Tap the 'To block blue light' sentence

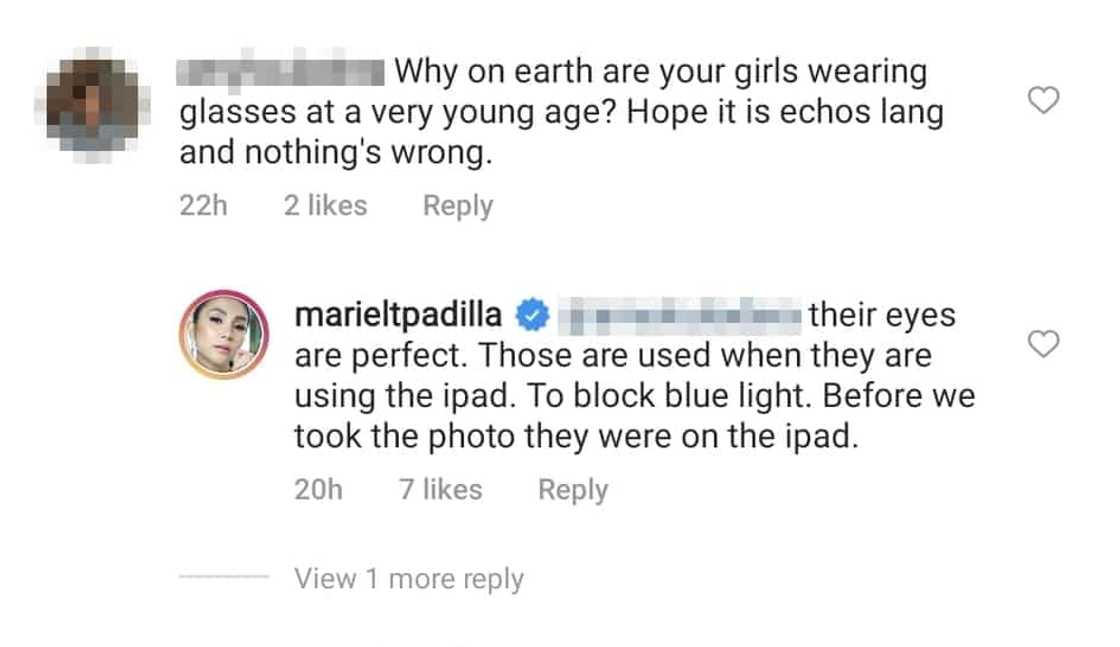(x=680, y=396)
